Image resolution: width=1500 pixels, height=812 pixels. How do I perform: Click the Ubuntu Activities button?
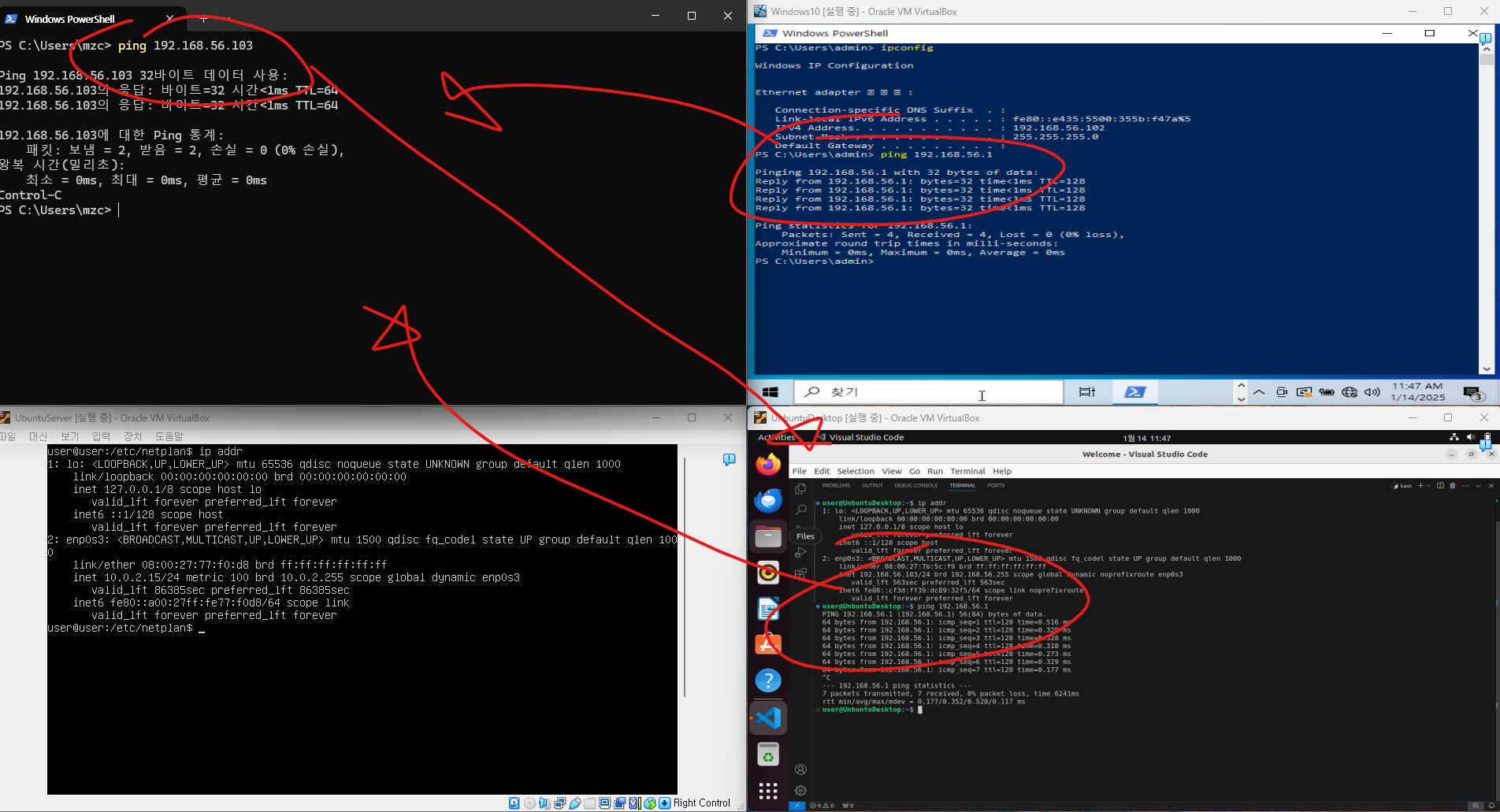click(x=776, y=438)
